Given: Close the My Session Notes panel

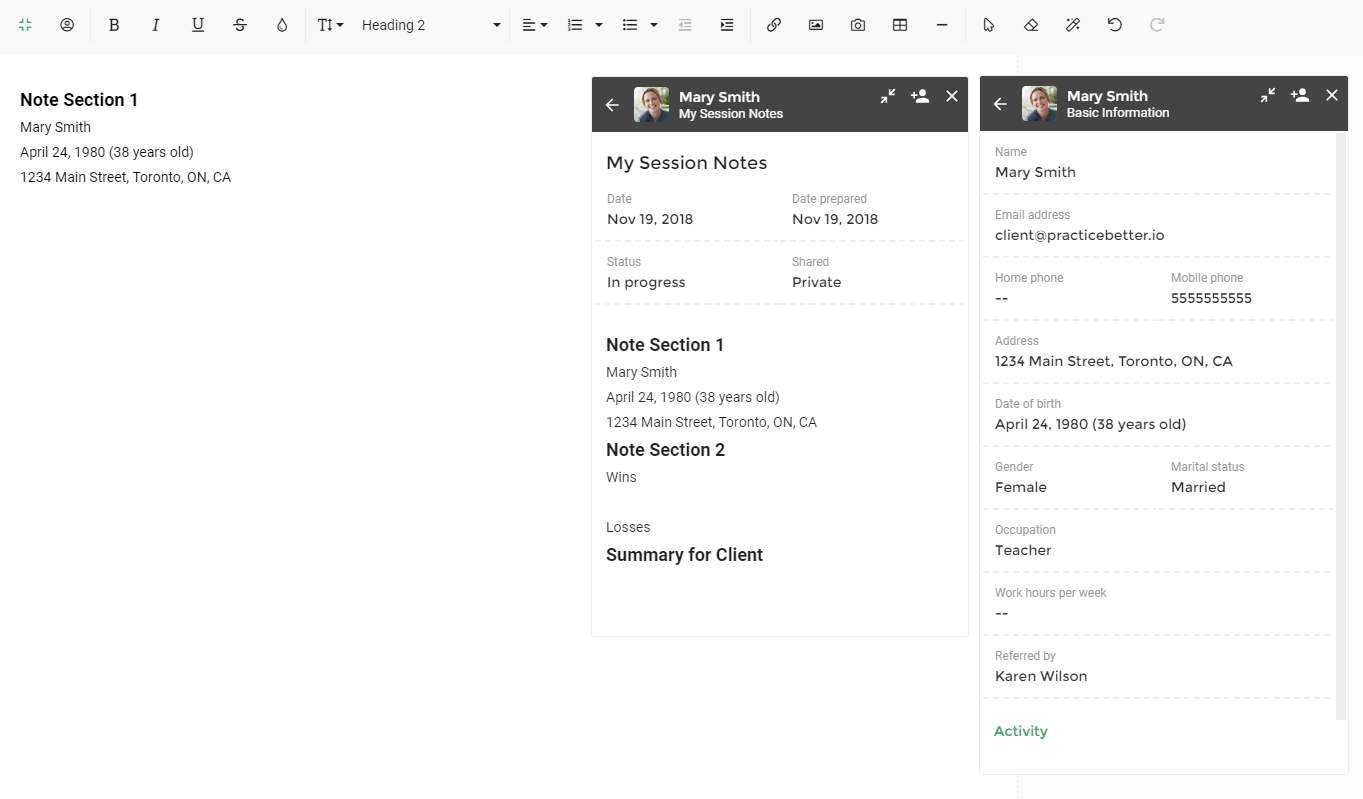Looking at the screenshot, I should coord(952,96).
